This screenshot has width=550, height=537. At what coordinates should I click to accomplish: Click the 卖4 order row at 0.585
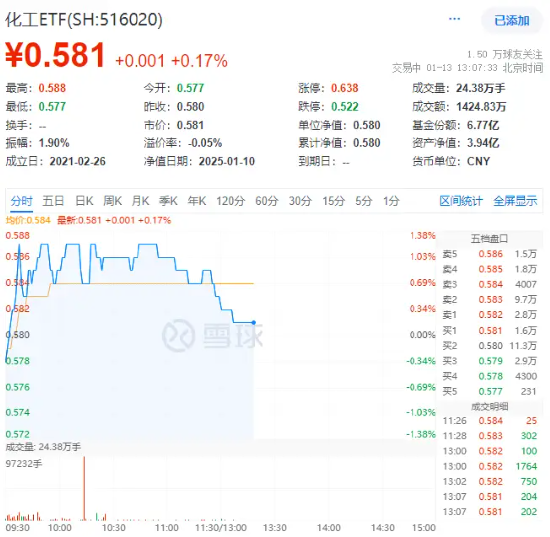489,269
